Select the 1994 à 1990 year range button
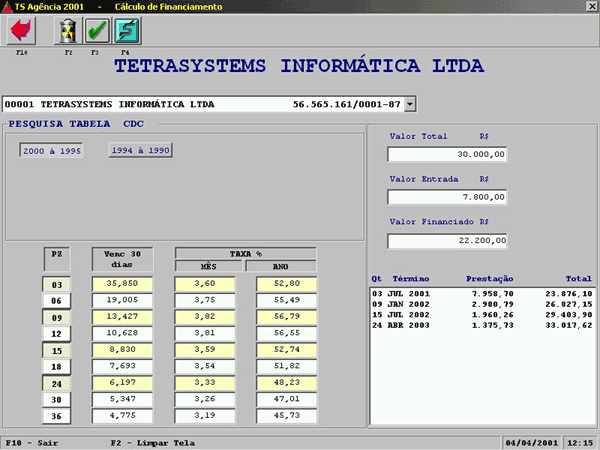Screen dimensions: 600x450 pos(140,150)
